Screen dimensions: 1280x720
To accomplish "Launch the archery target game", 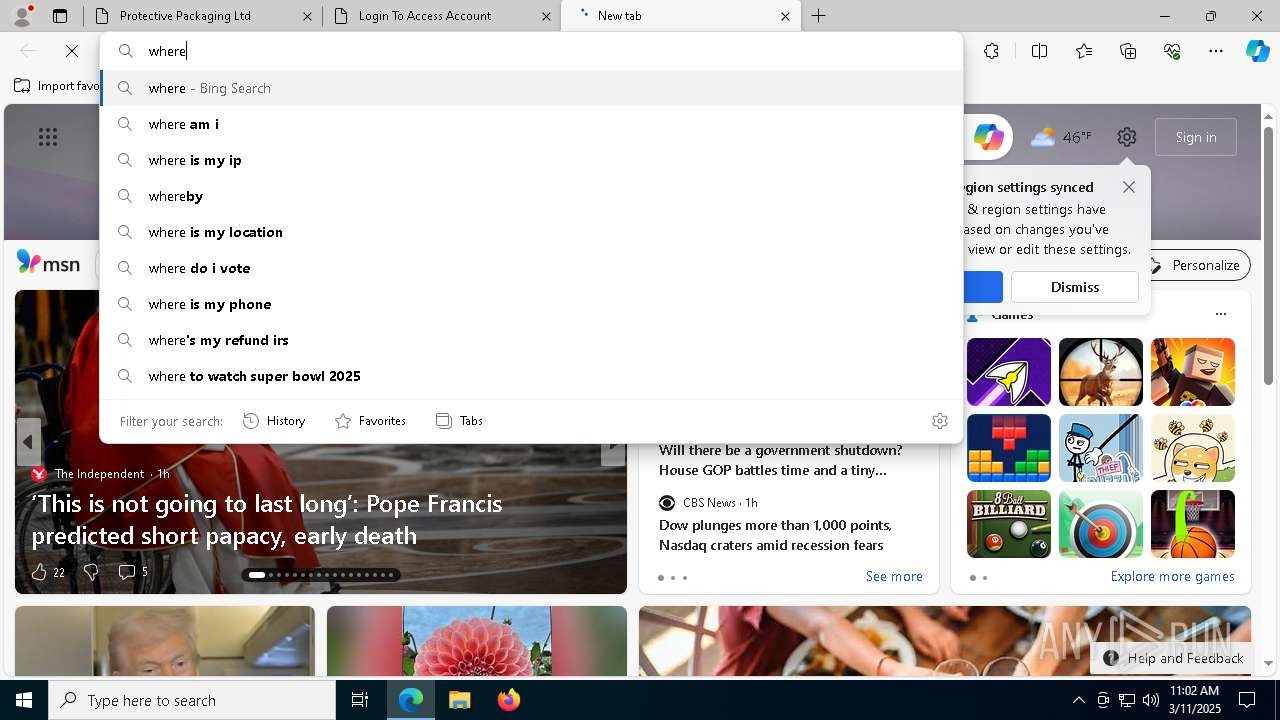I will point(1100,523).
